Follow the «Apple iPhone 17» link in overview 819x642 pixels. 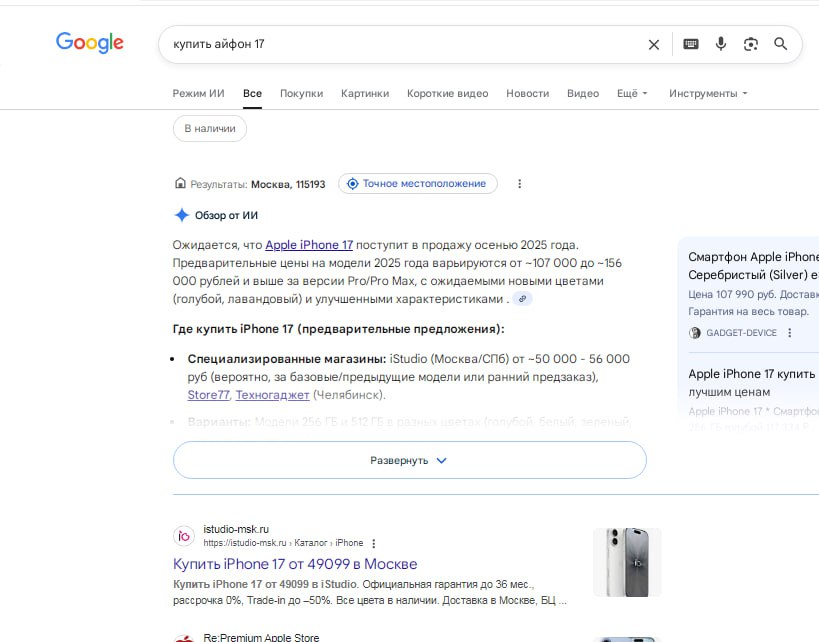point(309,244)
